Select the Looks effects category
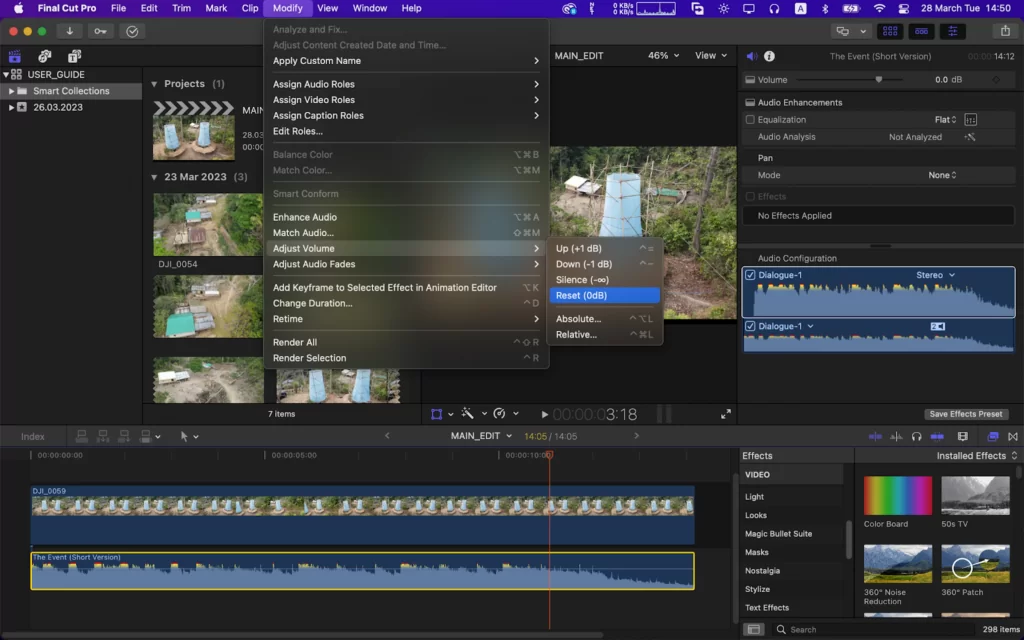 pos(756,515)
